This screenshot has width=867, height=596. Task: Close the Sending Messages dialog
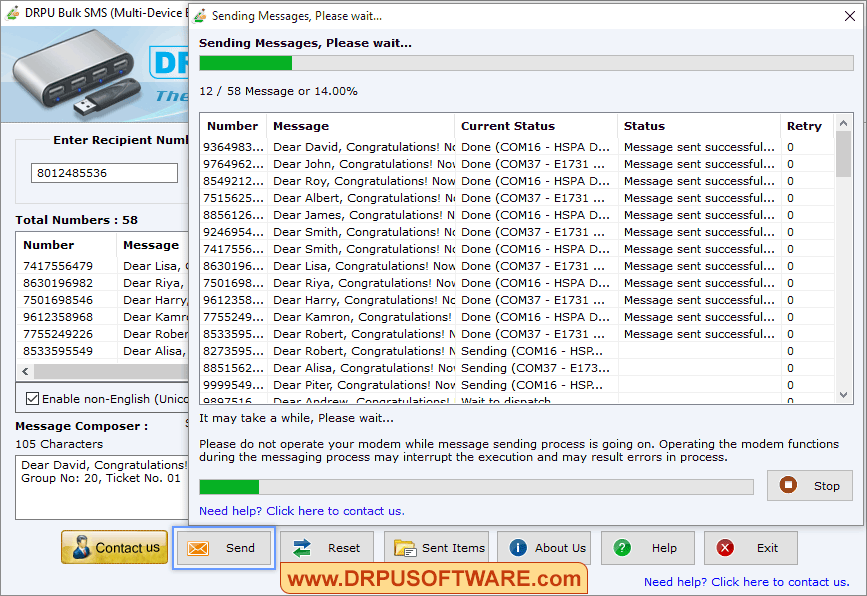coord(850,16)
